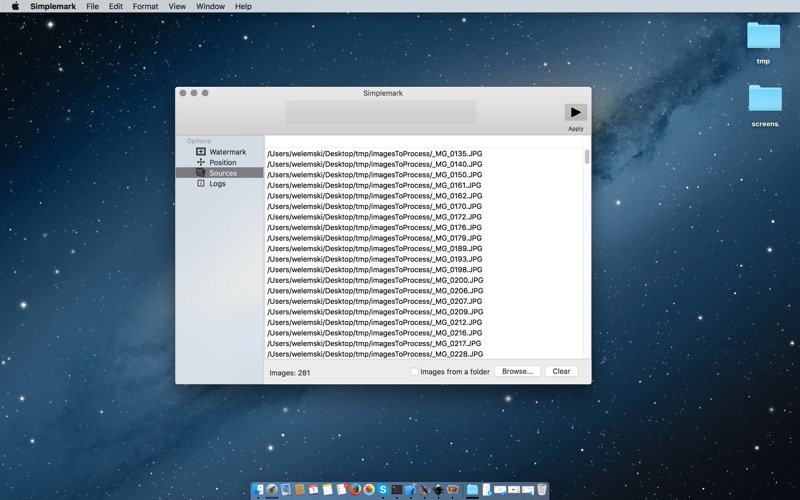
Task: Click the file list vertical scrollbar
Action: (586, 157)
